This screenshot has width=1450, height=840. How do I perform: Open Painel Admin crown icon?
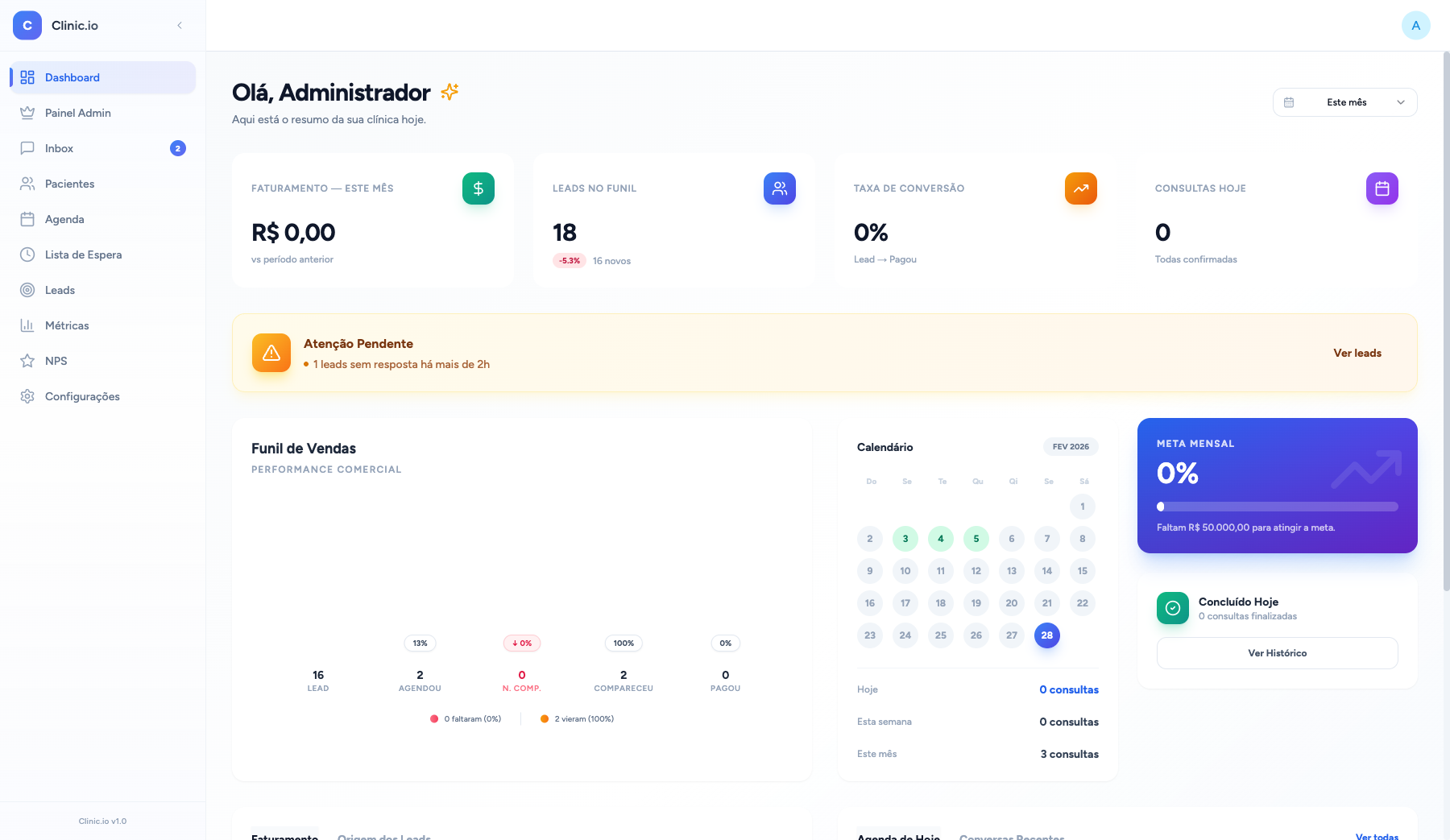point(27,113)
